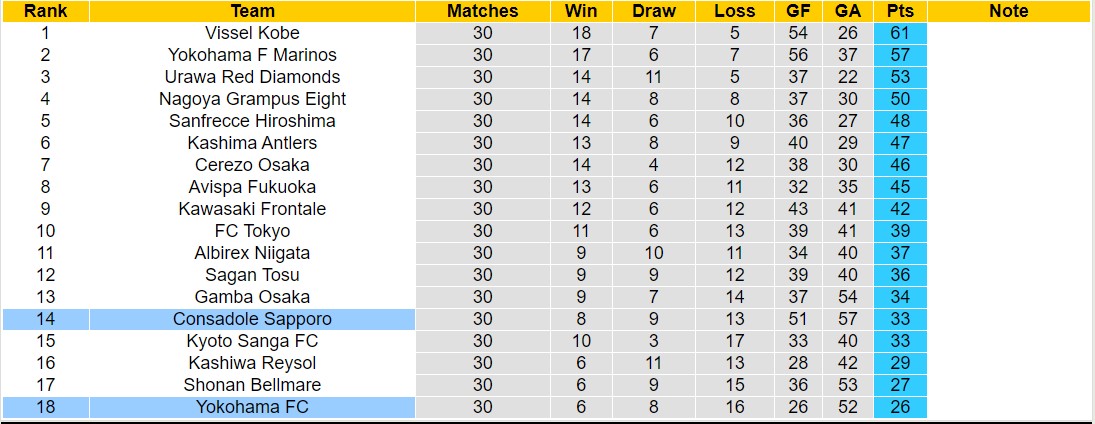Open Yokohama F Marinos team entry

point(252,55)
